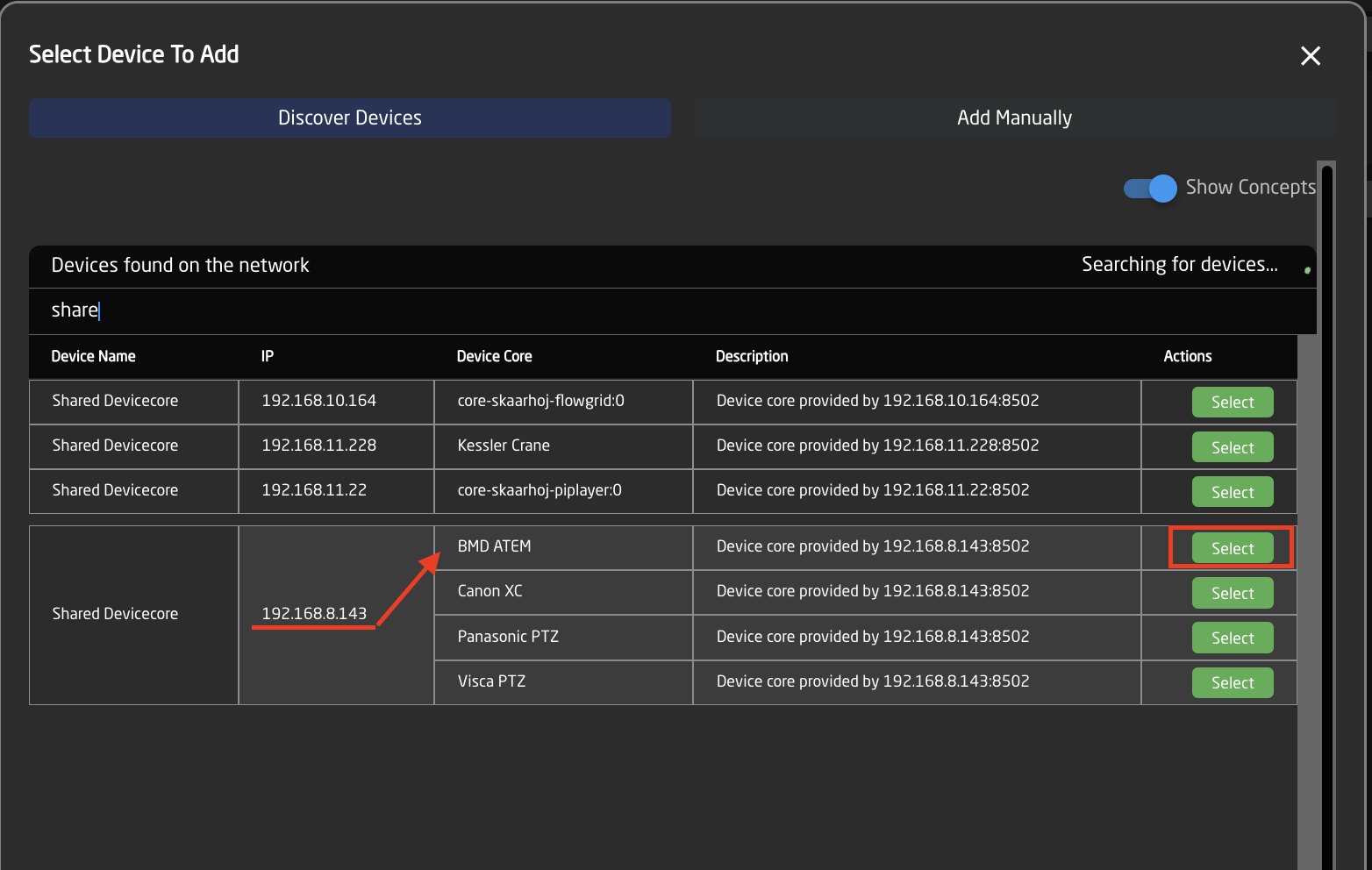Select the Canon XC device core

[x=1232, y=594]
